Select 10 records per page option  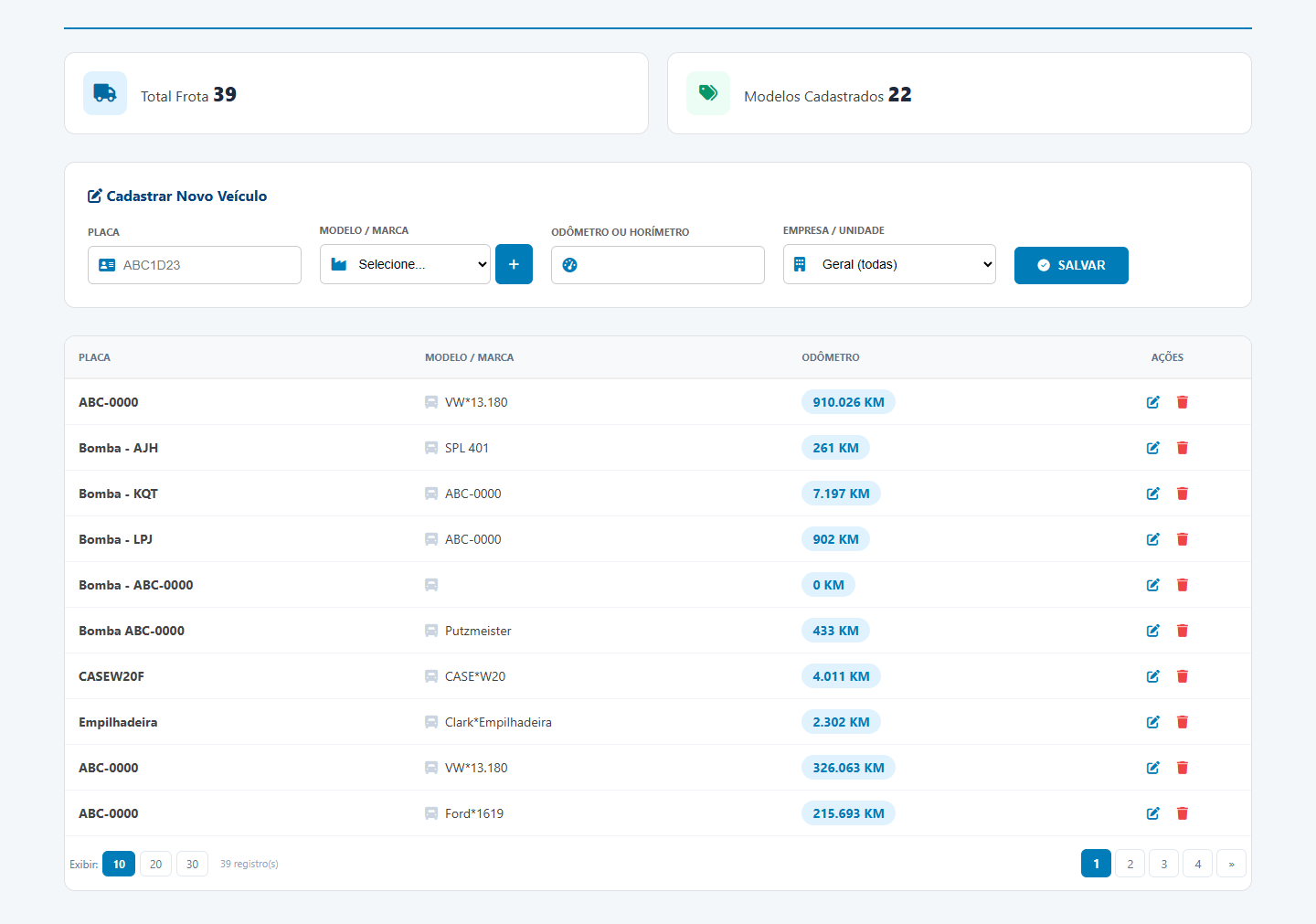[x=119, y=864]
